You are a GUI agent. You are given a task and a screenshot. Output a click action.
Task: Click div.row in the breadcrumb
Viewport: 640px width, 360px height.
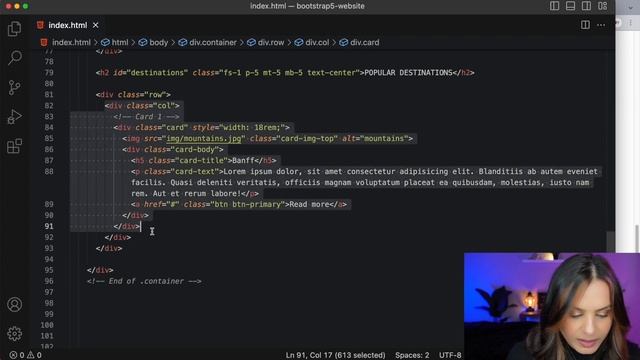[x=271, y=42]
